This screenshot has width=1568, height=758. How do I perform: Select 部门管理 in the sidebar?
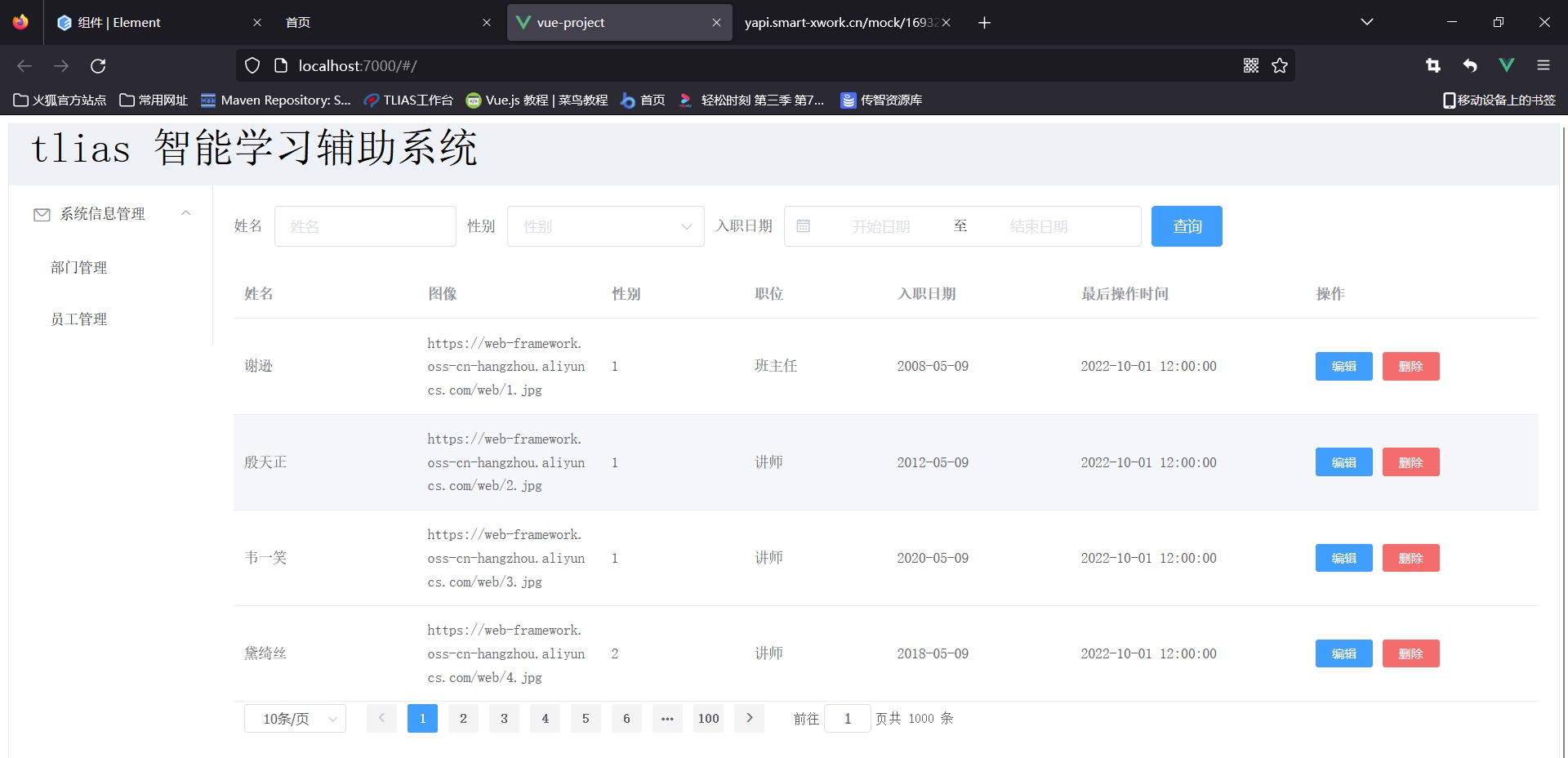(79, 268)
